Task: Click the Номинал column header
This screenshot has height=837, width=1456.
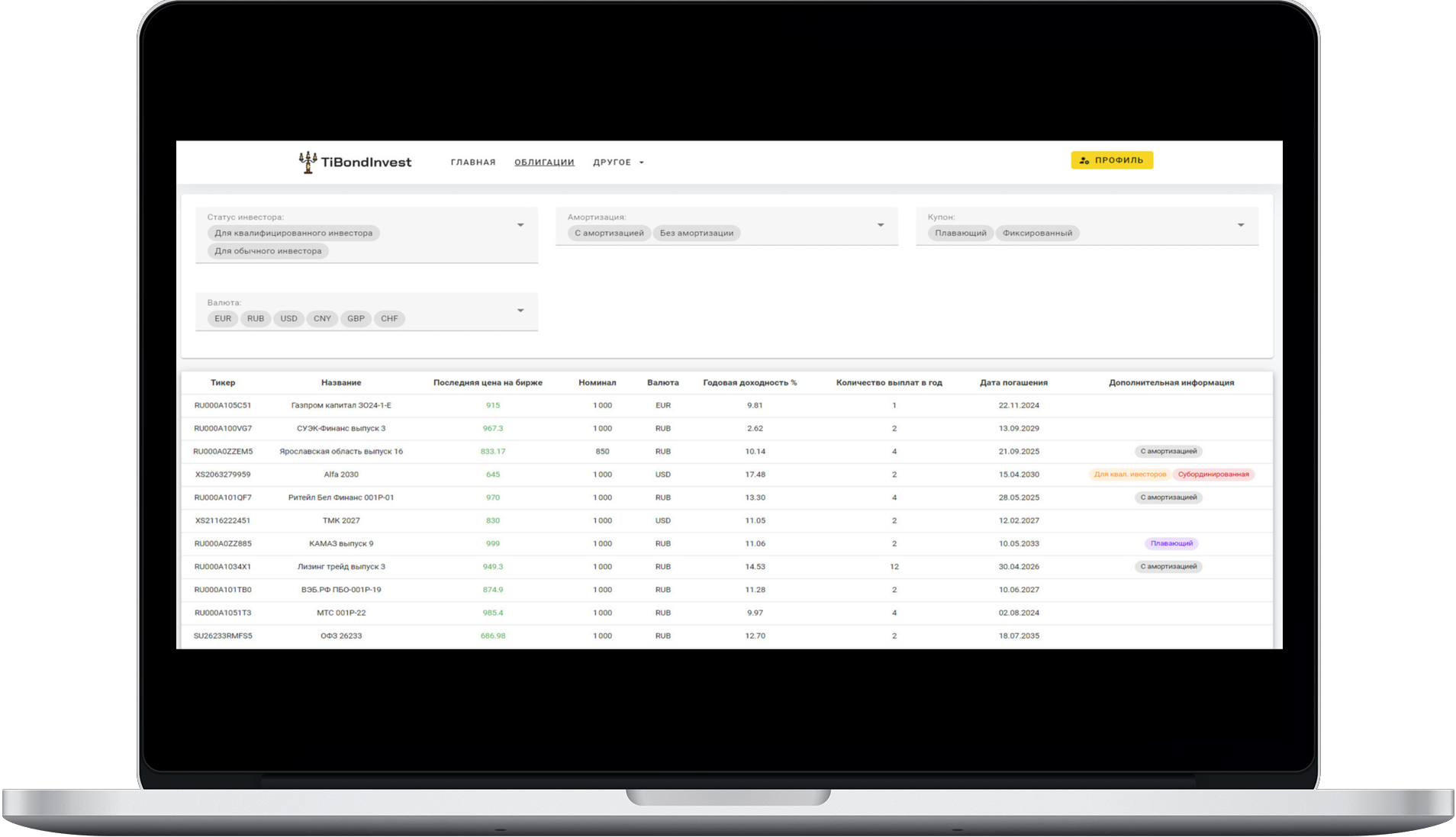Action: tap(598, 383)
